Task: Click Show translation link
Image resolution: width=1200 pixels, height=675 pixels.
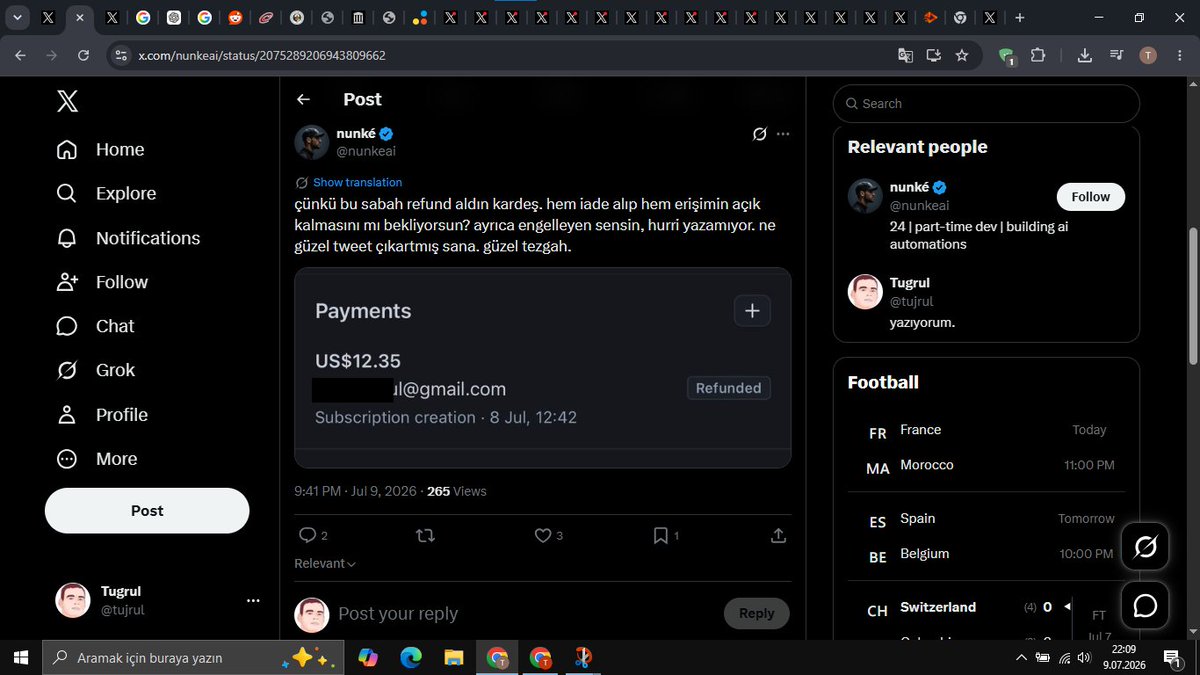Action: click(357, 182)
